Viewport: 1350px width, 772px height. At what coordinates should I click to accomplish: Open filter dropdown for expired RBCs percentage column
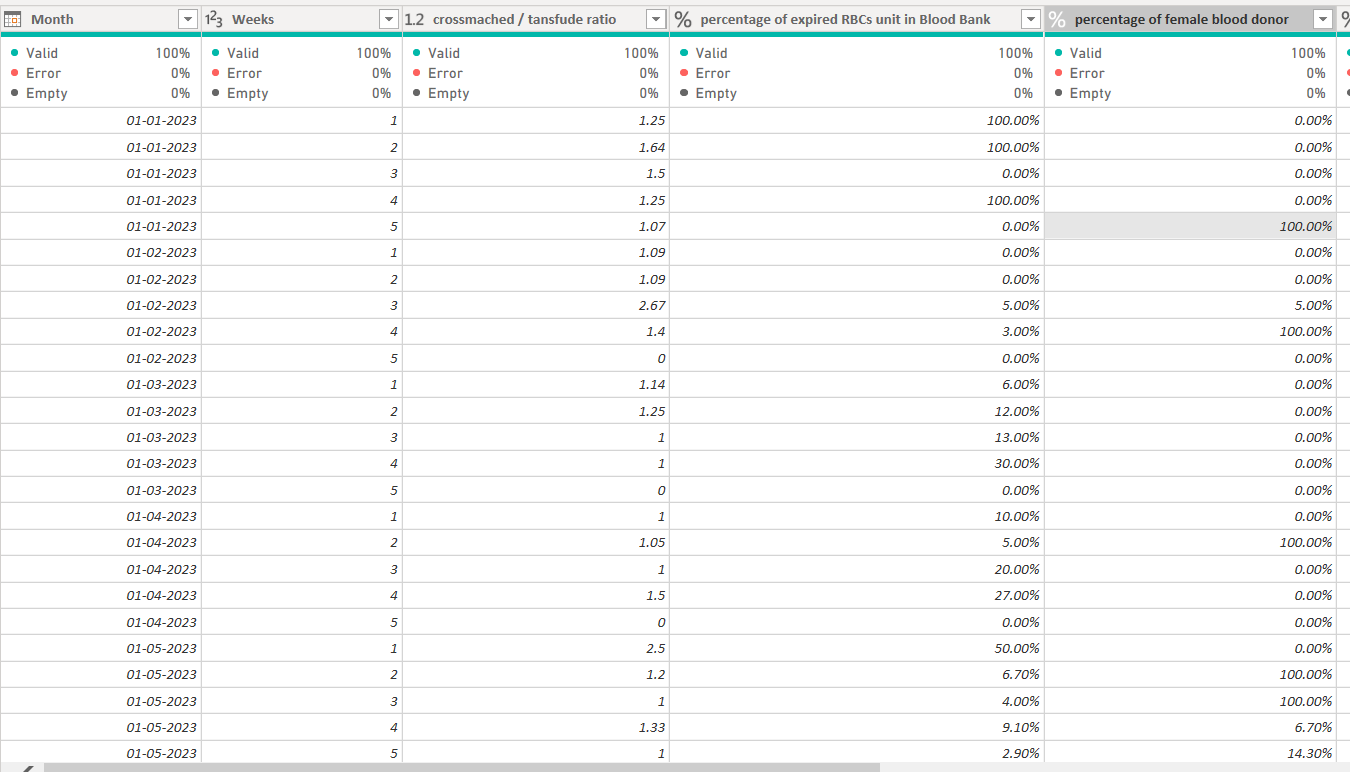click(x=1031, y=19)
